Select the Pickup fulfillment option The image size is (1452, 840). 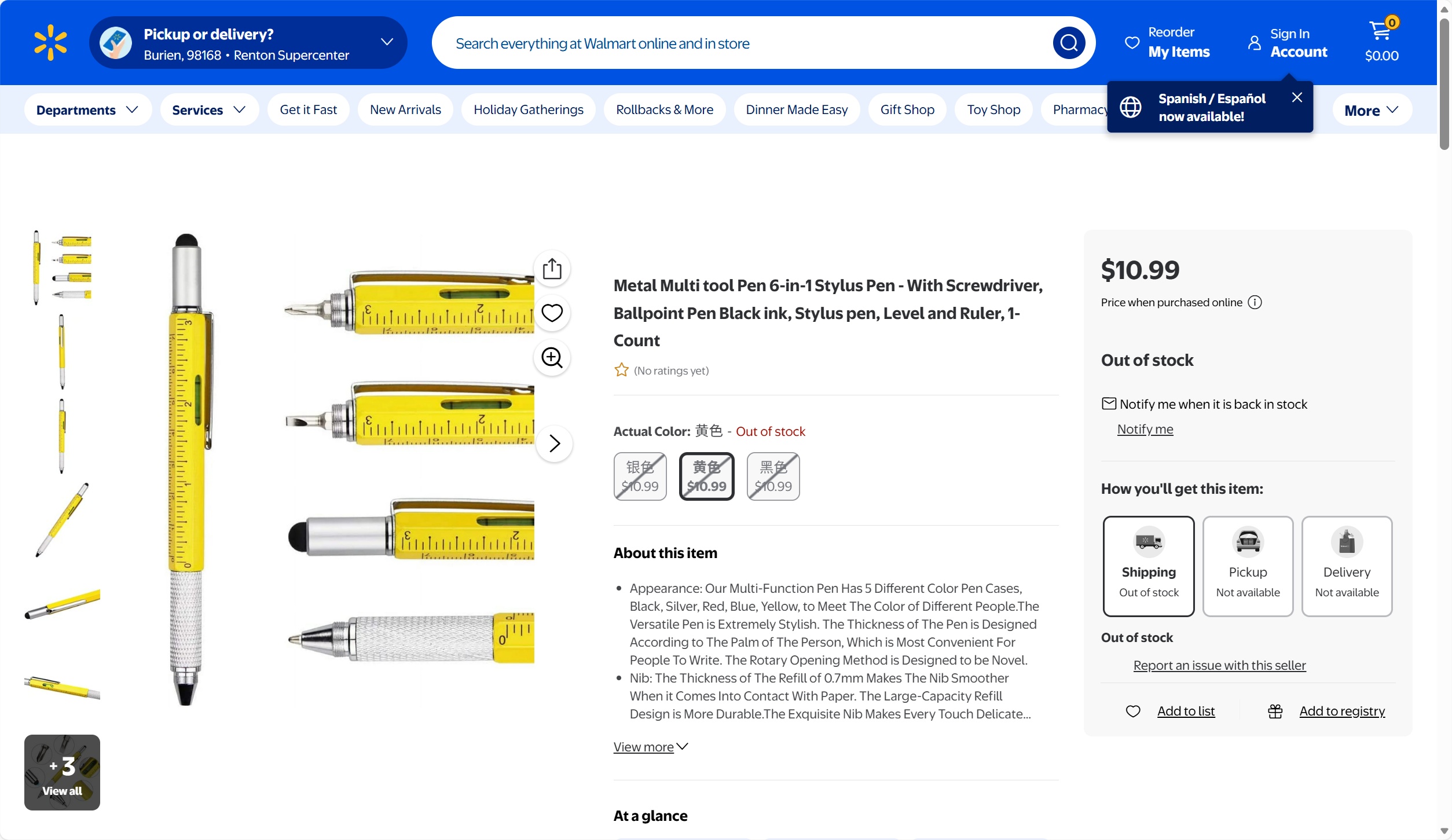coord(1248,566)
